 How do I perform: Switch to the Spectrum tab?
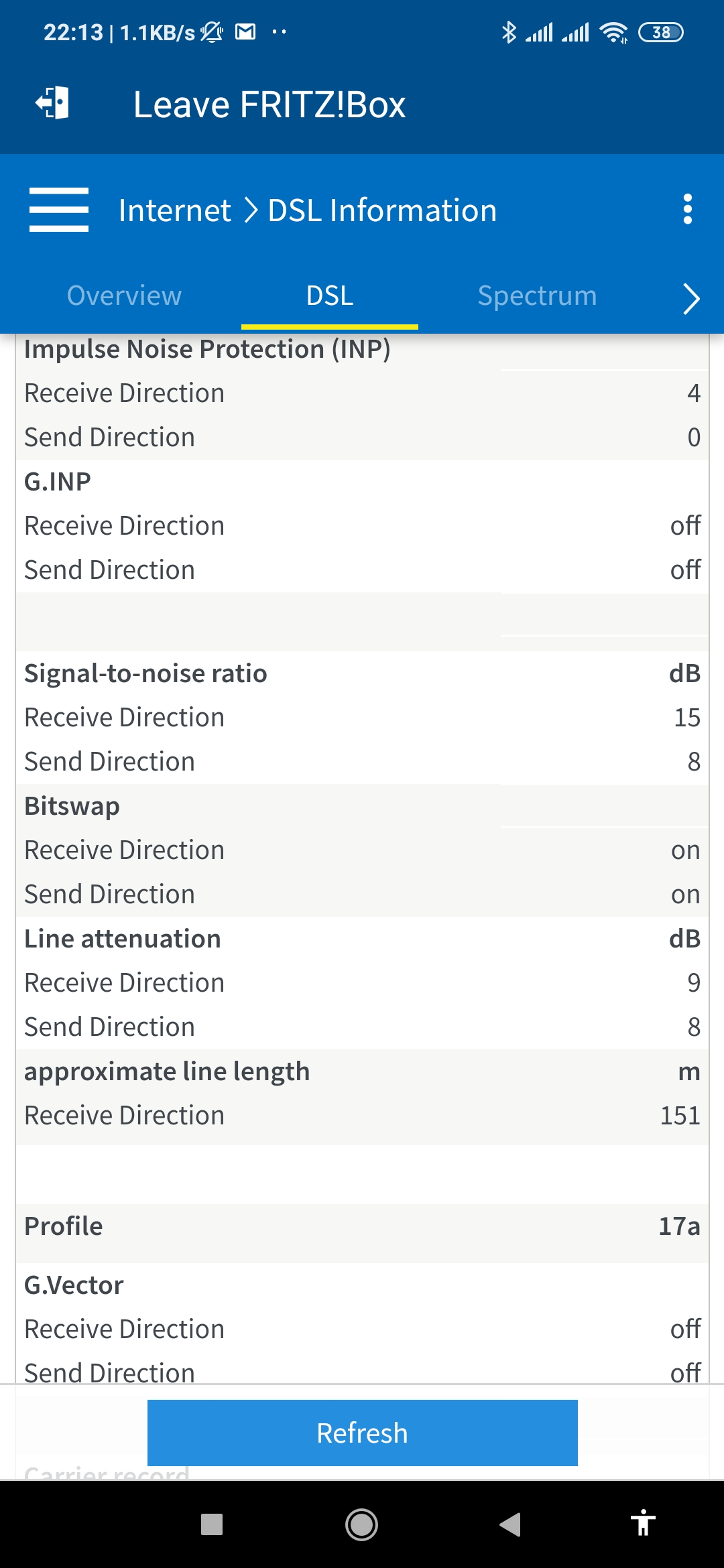tap(537, 296)
